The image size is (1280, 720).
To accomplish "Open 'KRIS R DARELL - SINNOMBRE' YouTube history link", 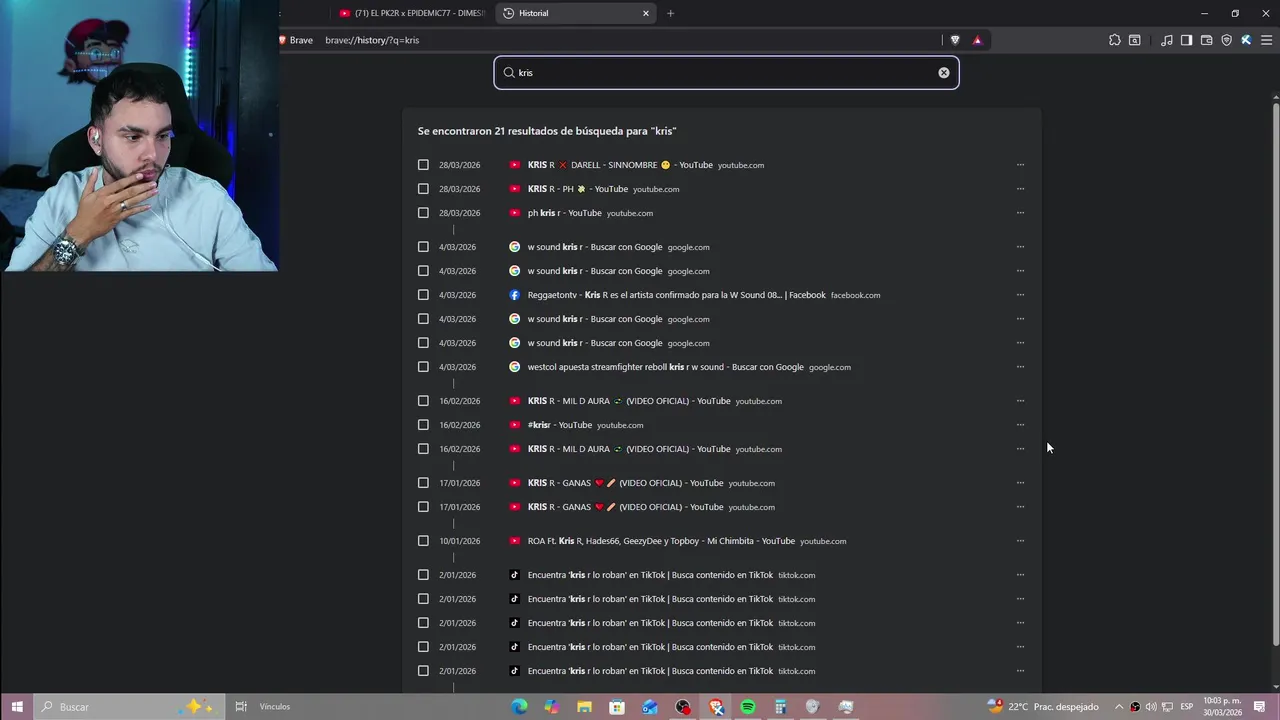I will (620, 165).
